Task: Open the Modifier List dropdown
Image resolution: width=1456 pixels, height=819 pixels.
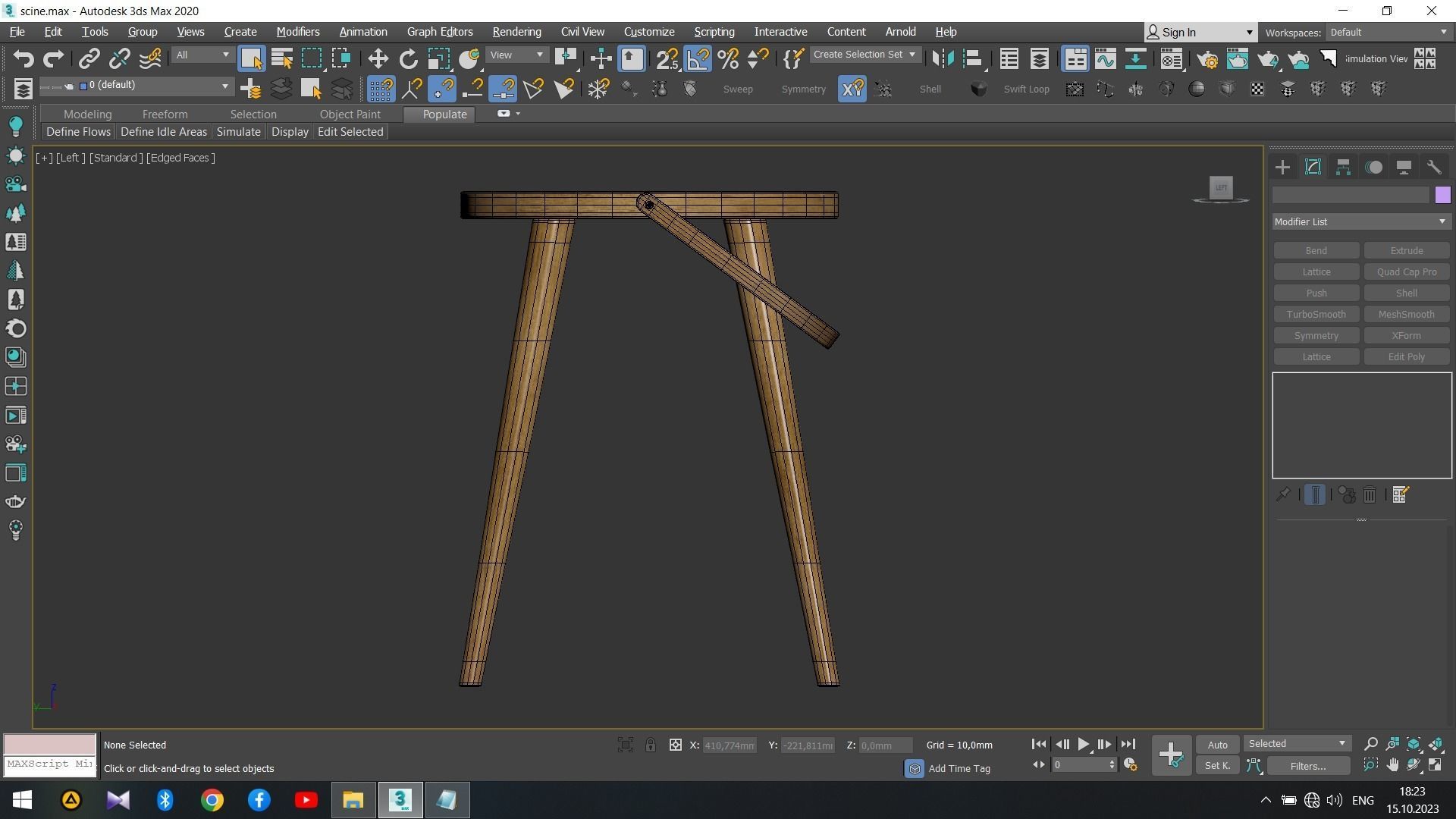Action: [x=1361, y=222]
